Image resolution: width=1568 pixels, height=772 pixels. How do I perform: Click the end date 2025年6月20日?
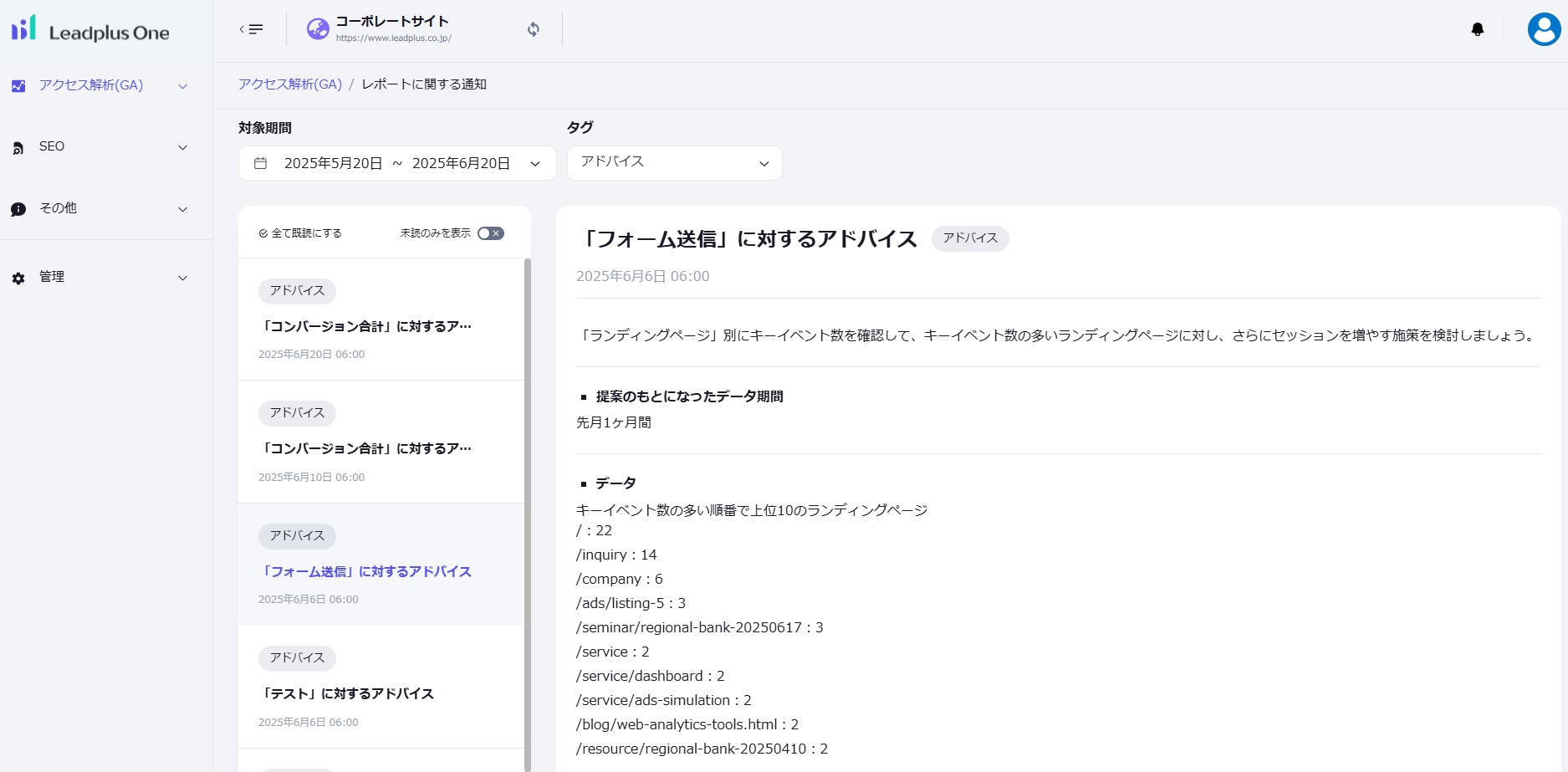[461, 163]
